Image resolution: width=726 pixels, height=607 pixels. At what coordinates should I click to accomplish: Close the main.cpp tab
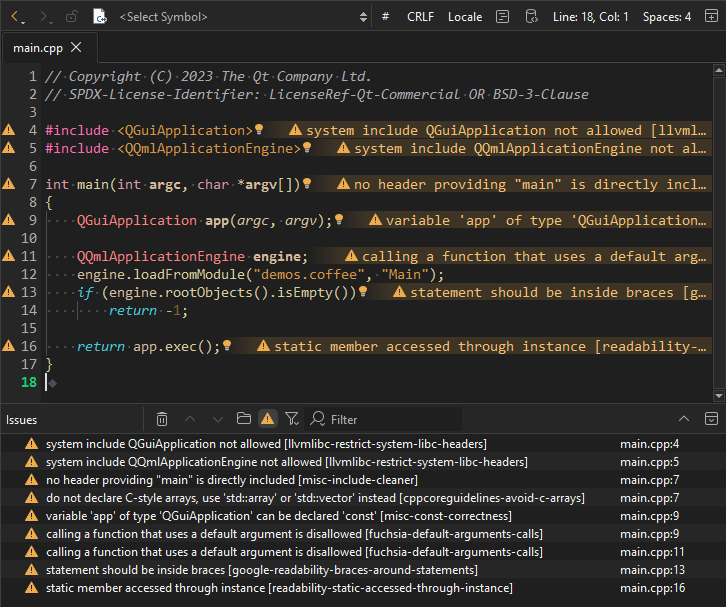click(77, 47)
